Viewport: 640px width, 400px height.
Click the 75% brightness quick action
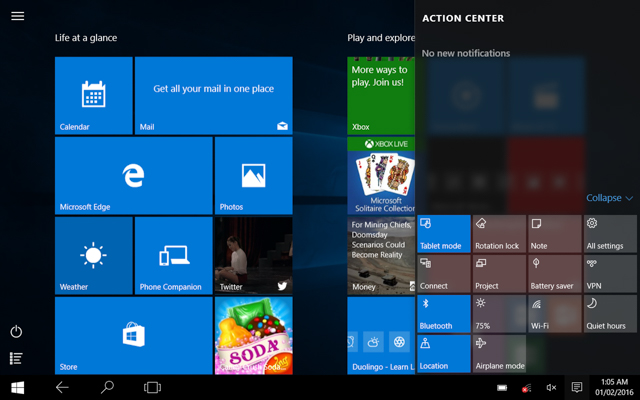499,314
